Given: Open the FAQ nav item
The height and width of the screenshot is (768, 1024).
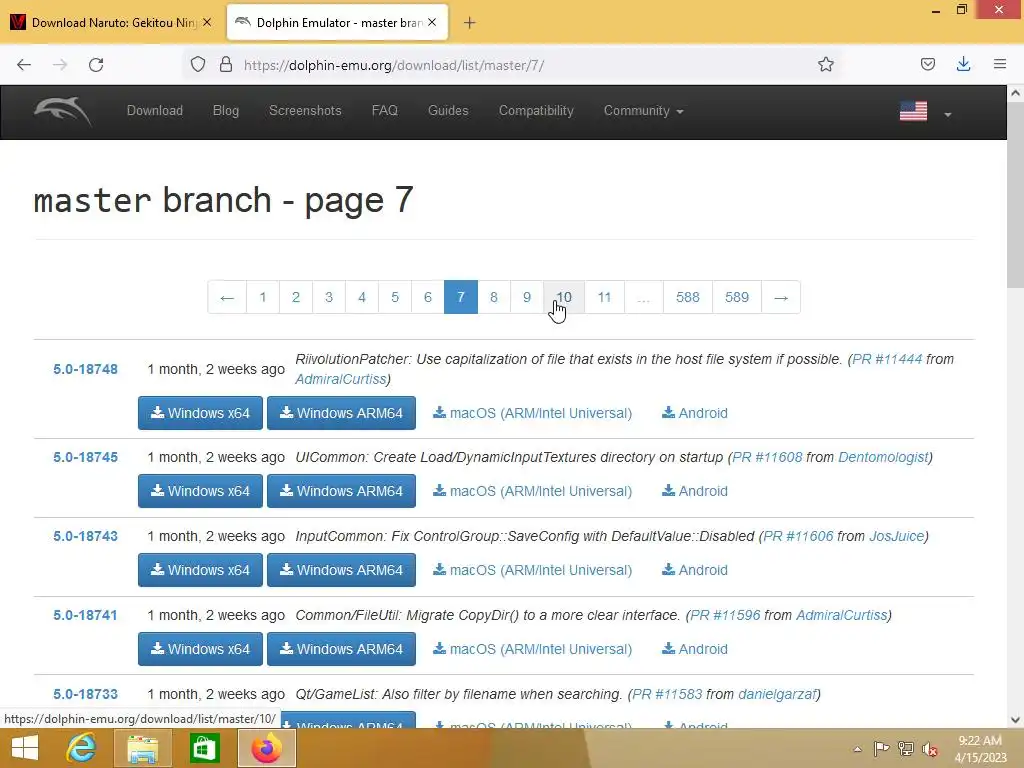Looking at the screenshot, I should [x=385, y=110].
